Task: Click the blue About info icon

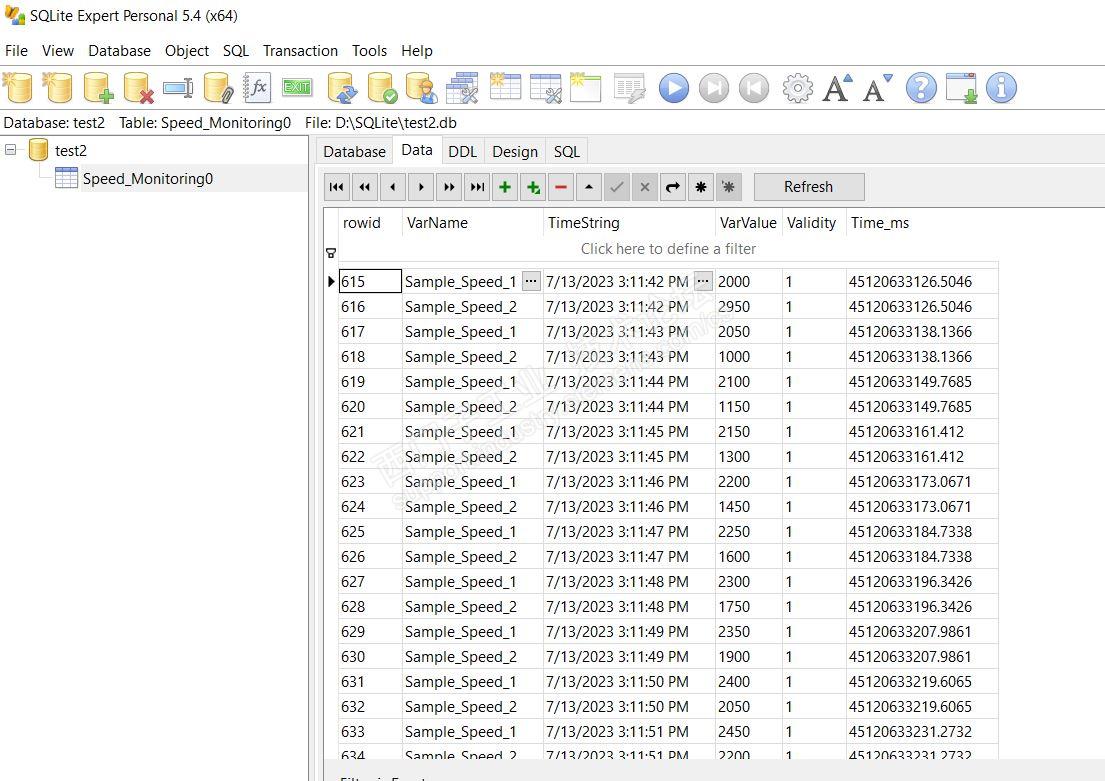Action: (x=1001, y=88)
